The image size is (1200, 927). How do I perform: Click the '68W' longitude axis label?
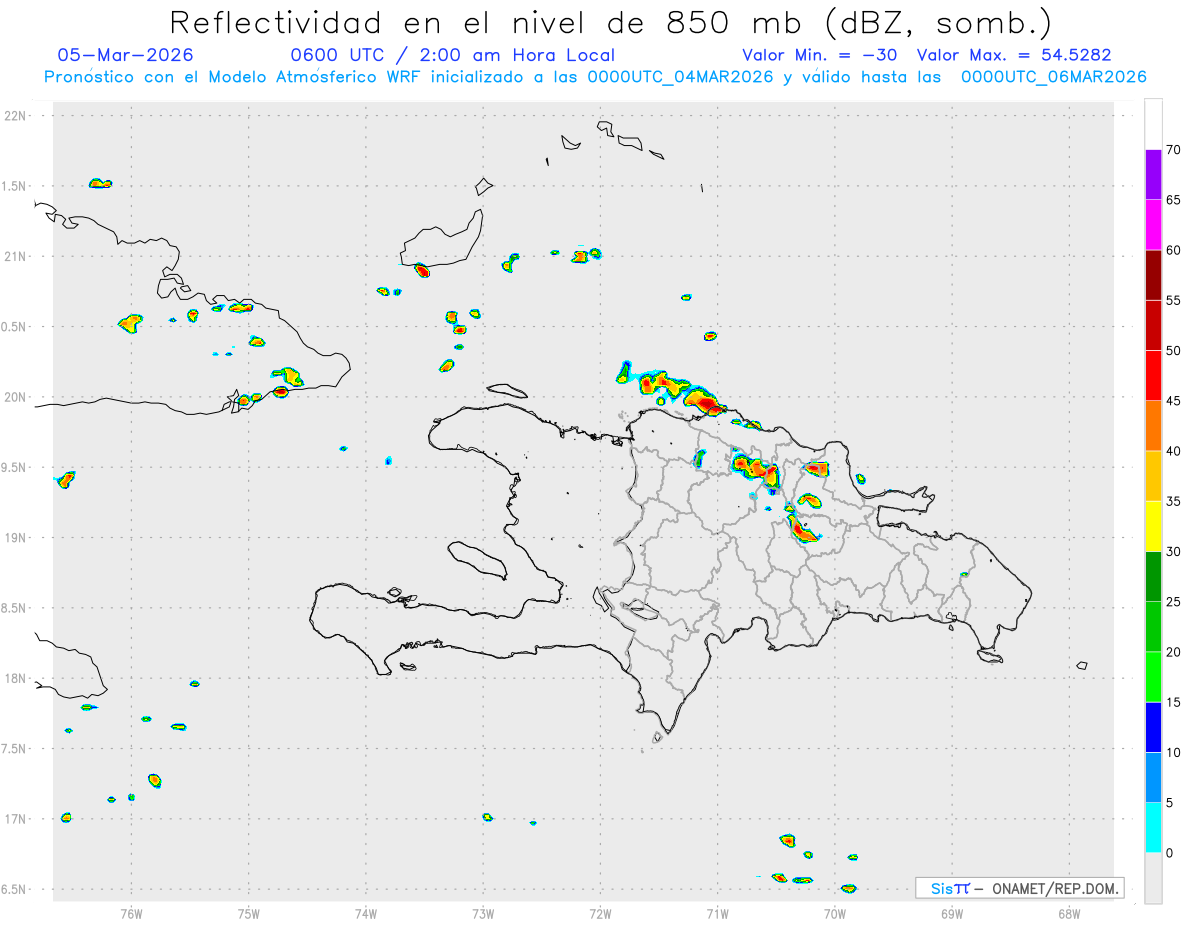pyautogui.click(x=1069, y=913)
